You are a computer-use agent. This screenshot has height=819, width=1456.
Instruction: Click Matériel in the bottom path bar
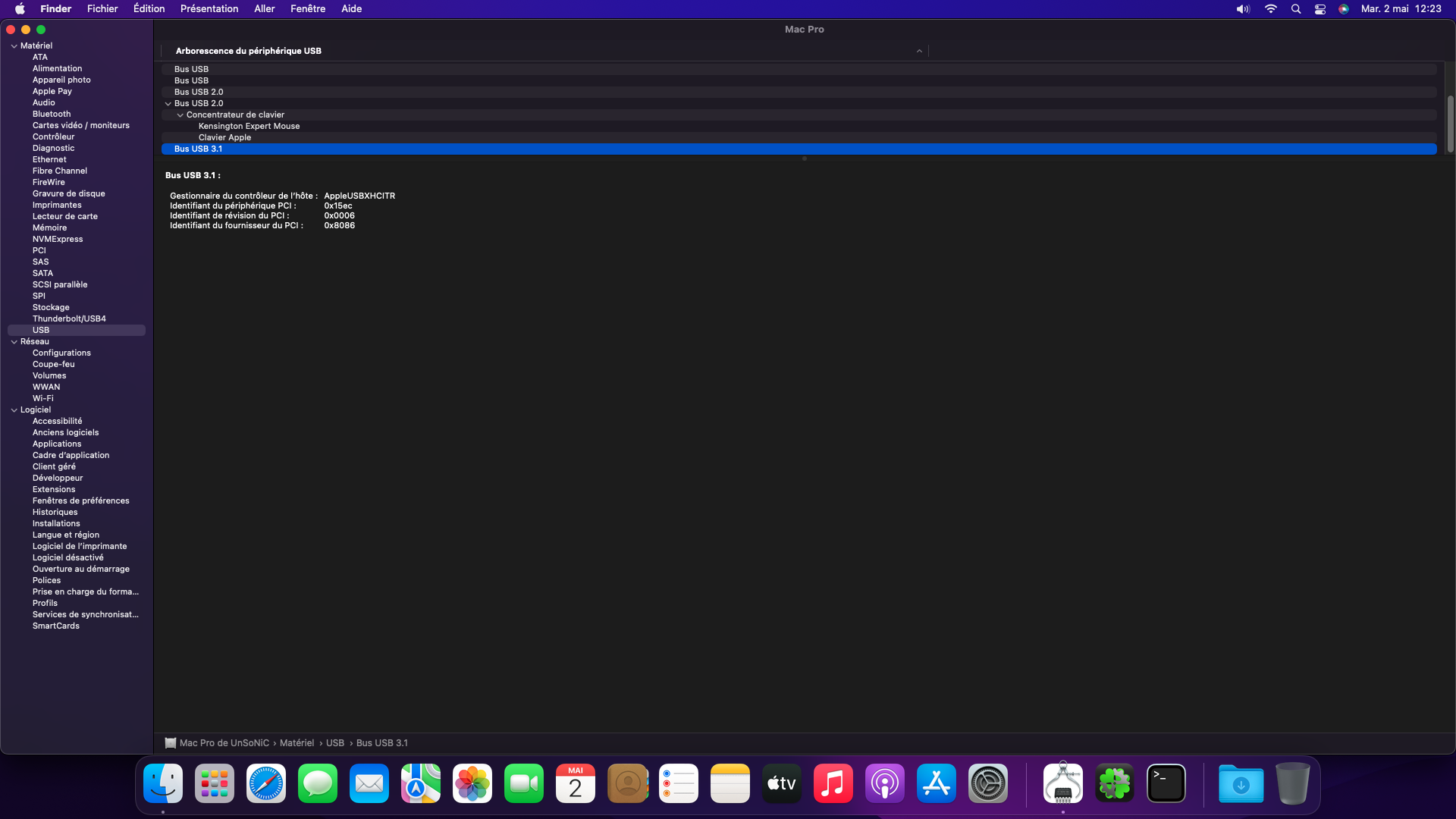click(297, 743)
